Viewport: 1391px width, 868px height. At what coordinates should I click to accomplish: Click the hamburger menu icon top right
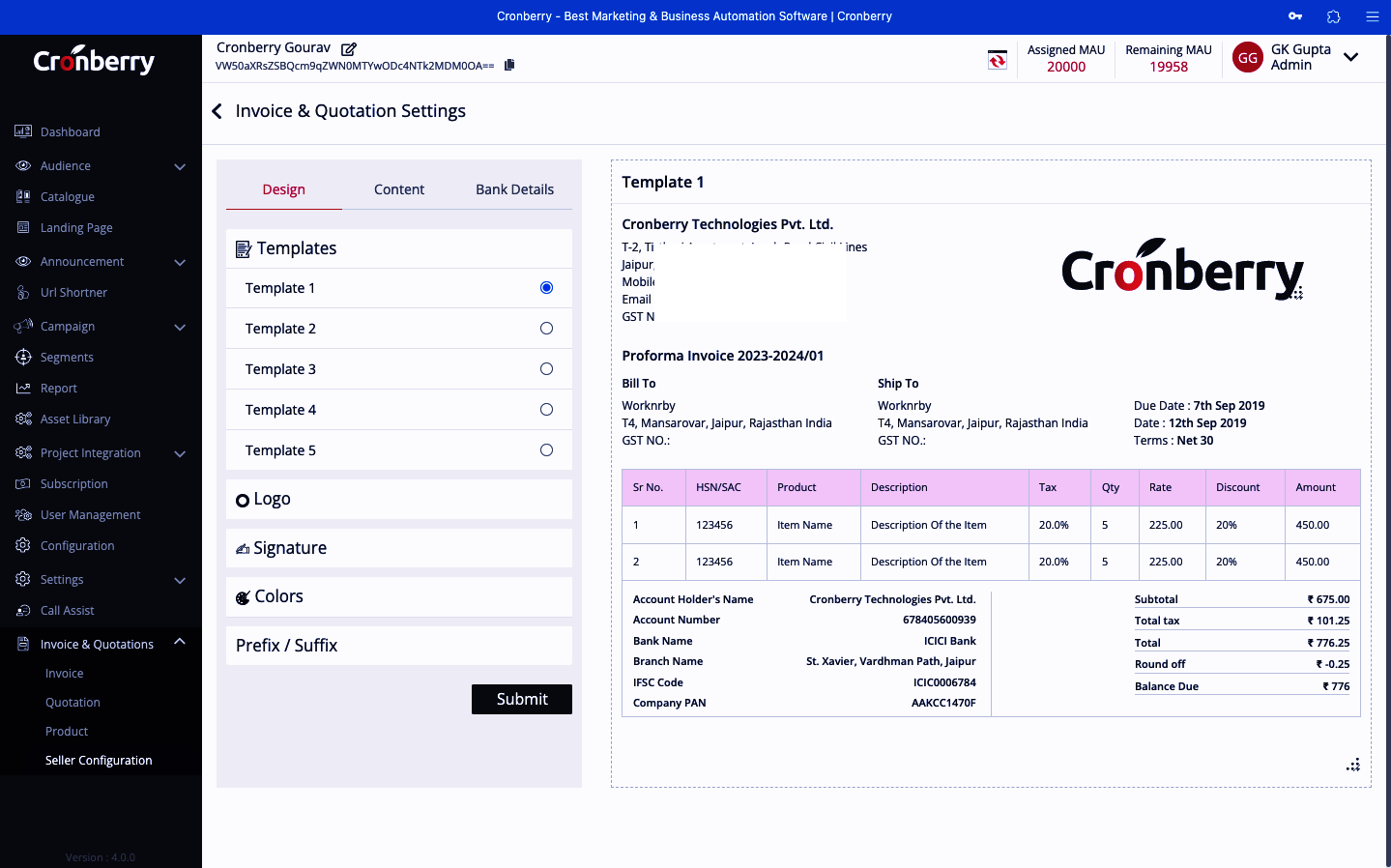tap(1372, 16)
